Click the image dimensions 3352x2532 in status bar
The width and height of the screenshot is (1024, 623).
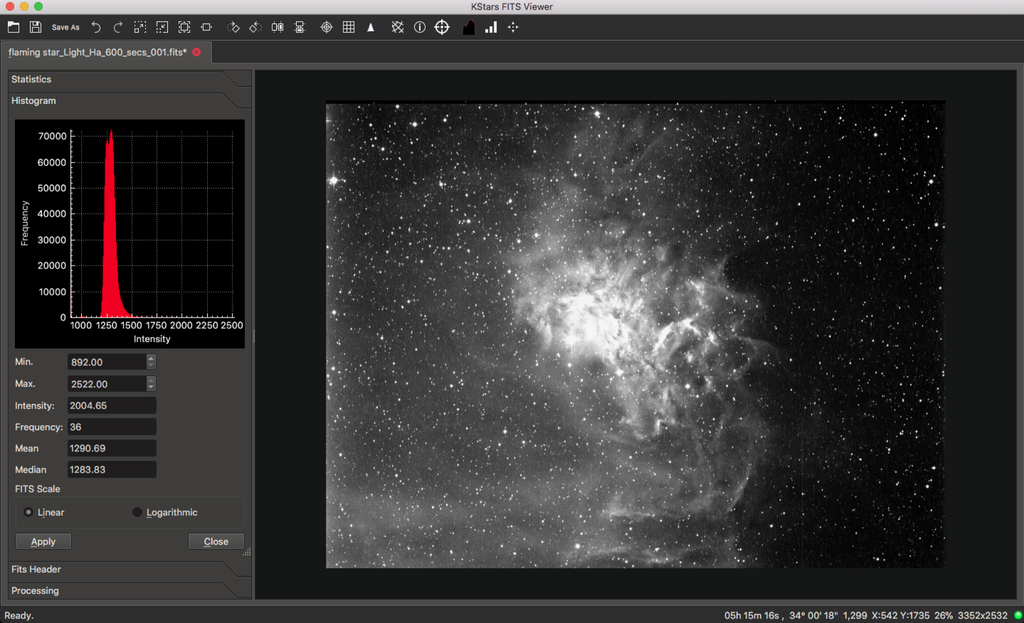982,615
